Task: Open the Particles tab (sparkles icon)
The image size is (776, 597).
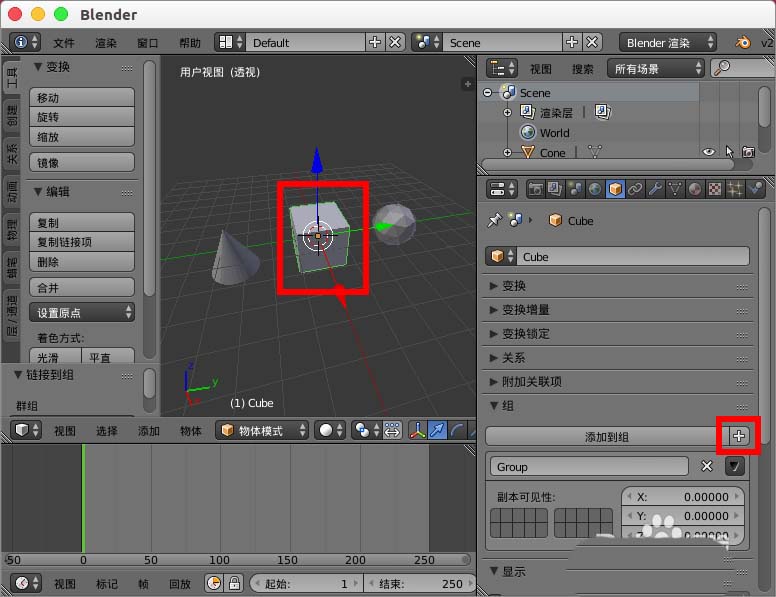Action: pyautogui.click(x=735, y=189)
